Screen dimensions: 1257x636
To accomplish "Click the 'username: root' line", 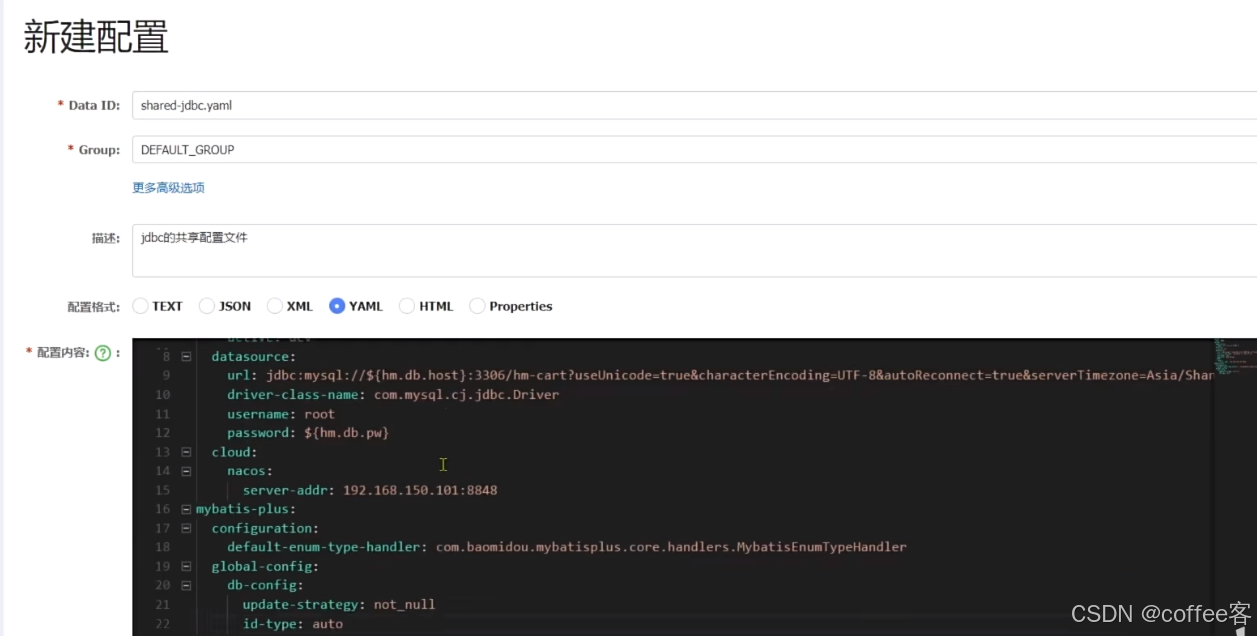I will click(281, 414).
